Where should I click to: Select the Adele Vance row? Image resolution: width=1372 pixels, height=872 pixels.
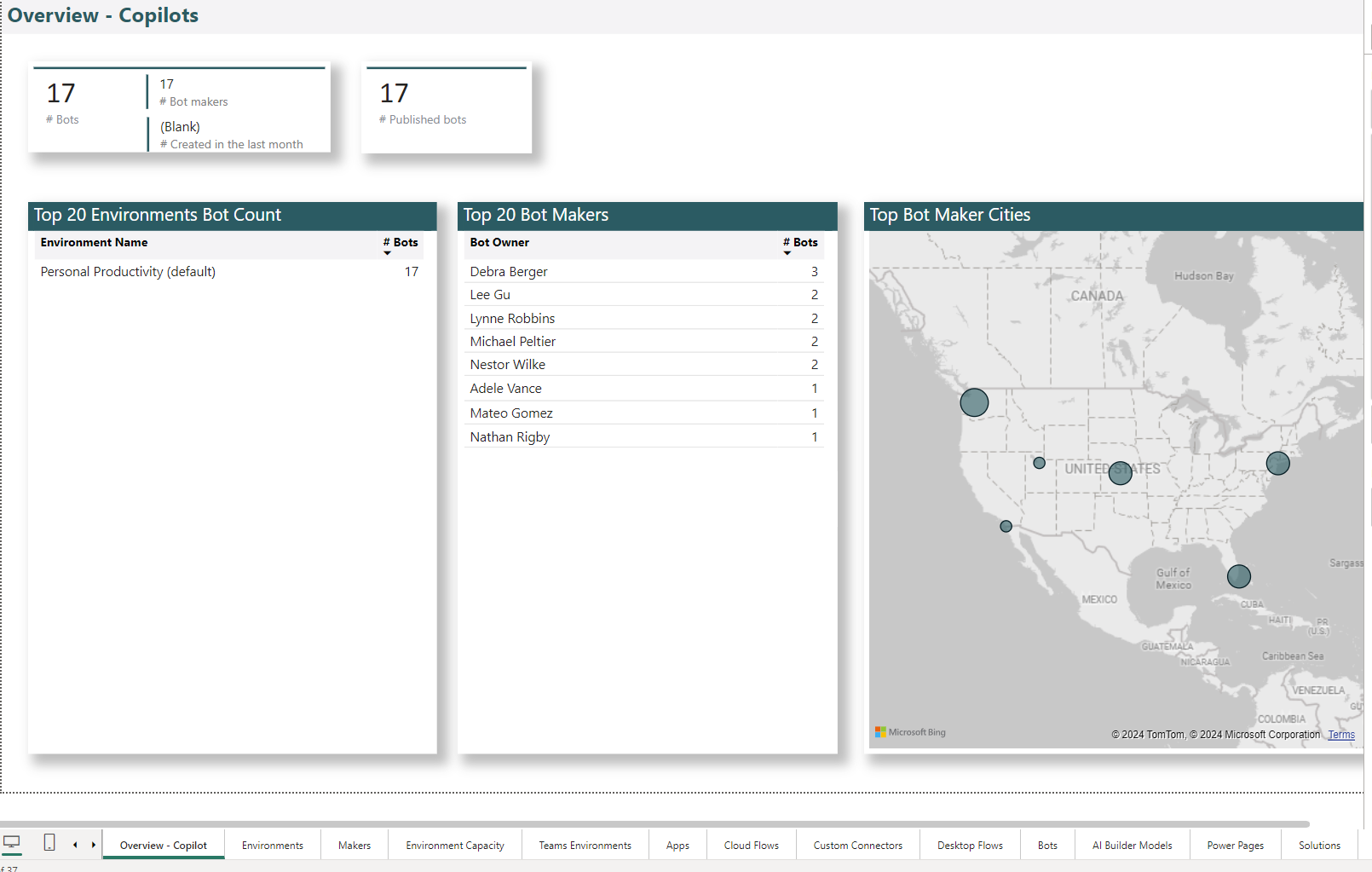(x=644, y=389)
